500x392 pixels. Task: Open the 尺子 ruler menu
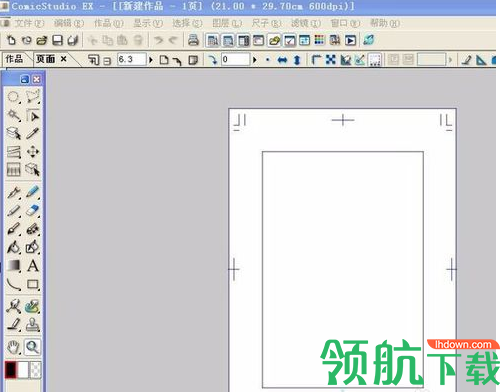pyautogui.click(x=266, y=23)
